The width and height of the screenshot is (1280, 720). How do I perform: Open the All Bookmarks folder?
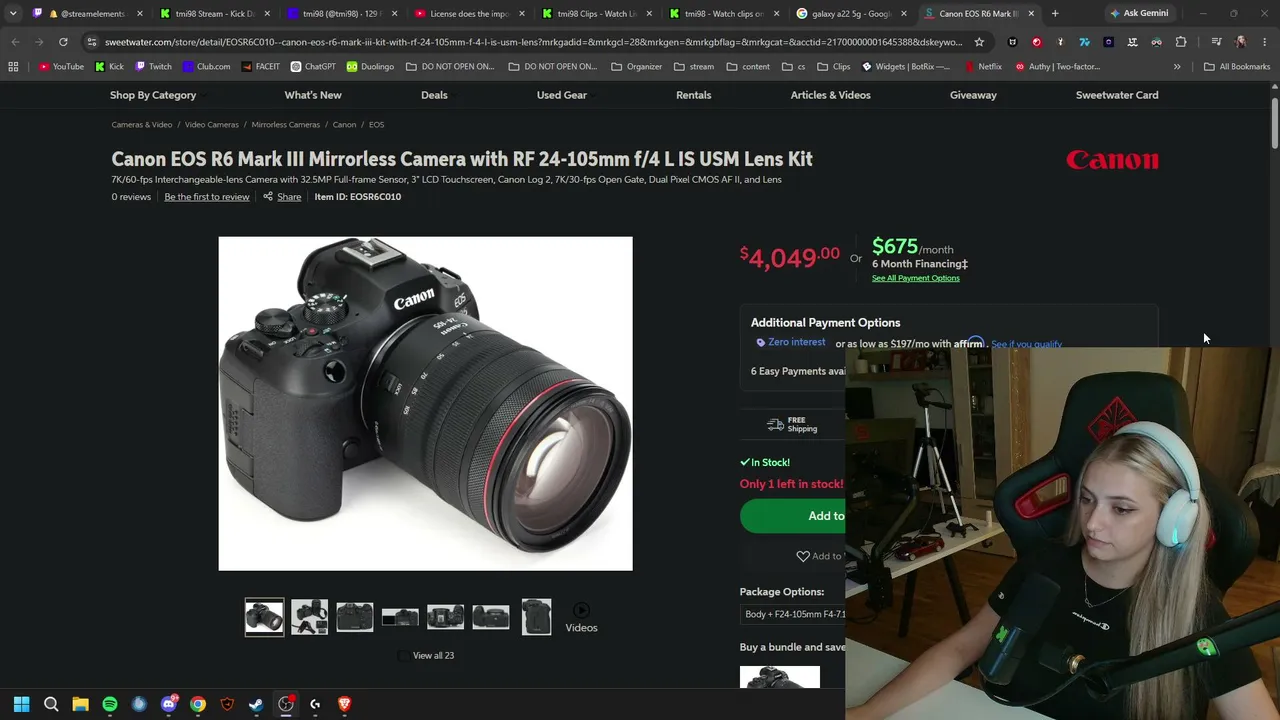(x=1237, y=67)
